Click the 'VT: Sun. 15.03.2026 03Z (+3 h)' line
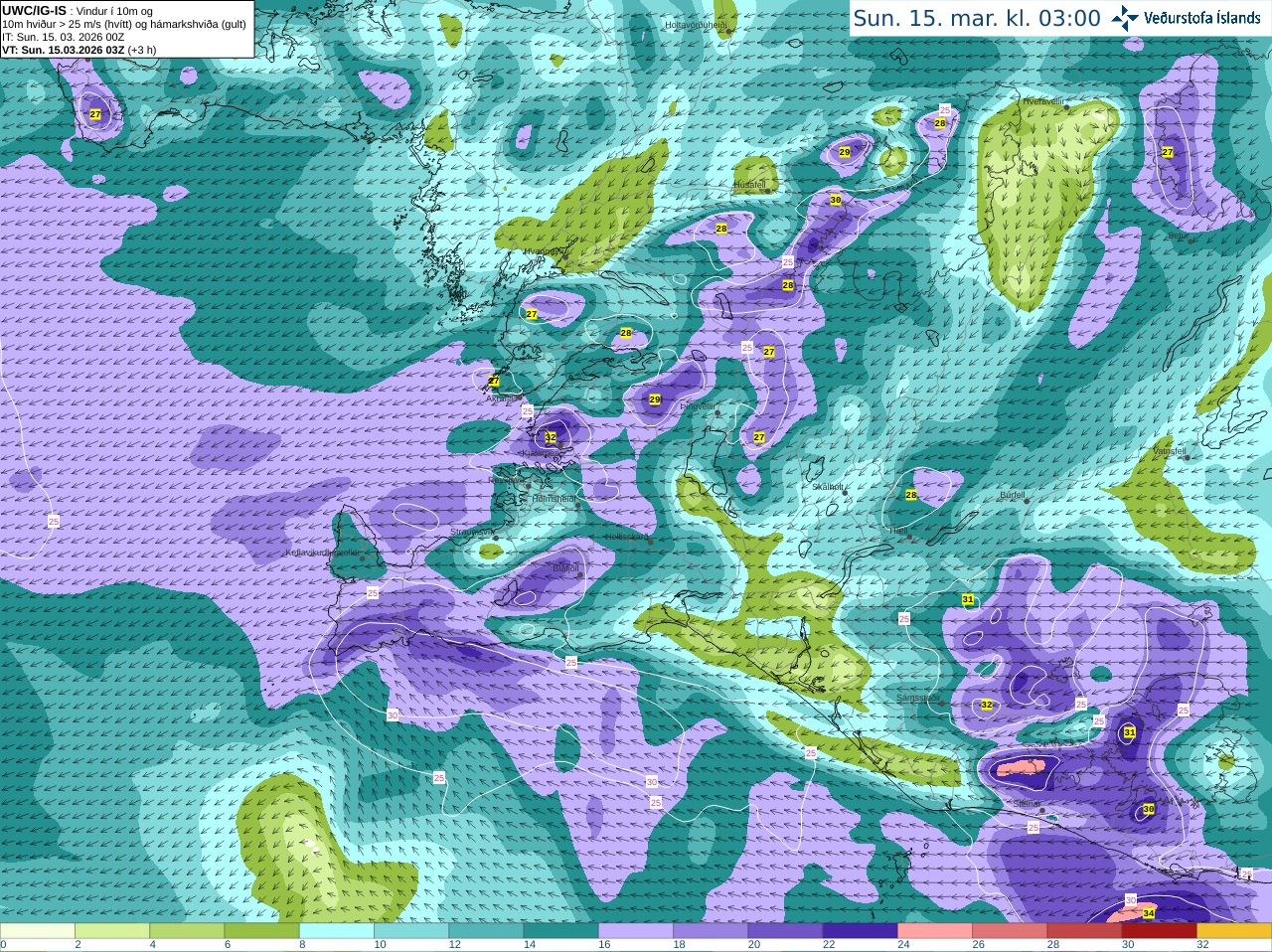 click(x=79, y=50)
